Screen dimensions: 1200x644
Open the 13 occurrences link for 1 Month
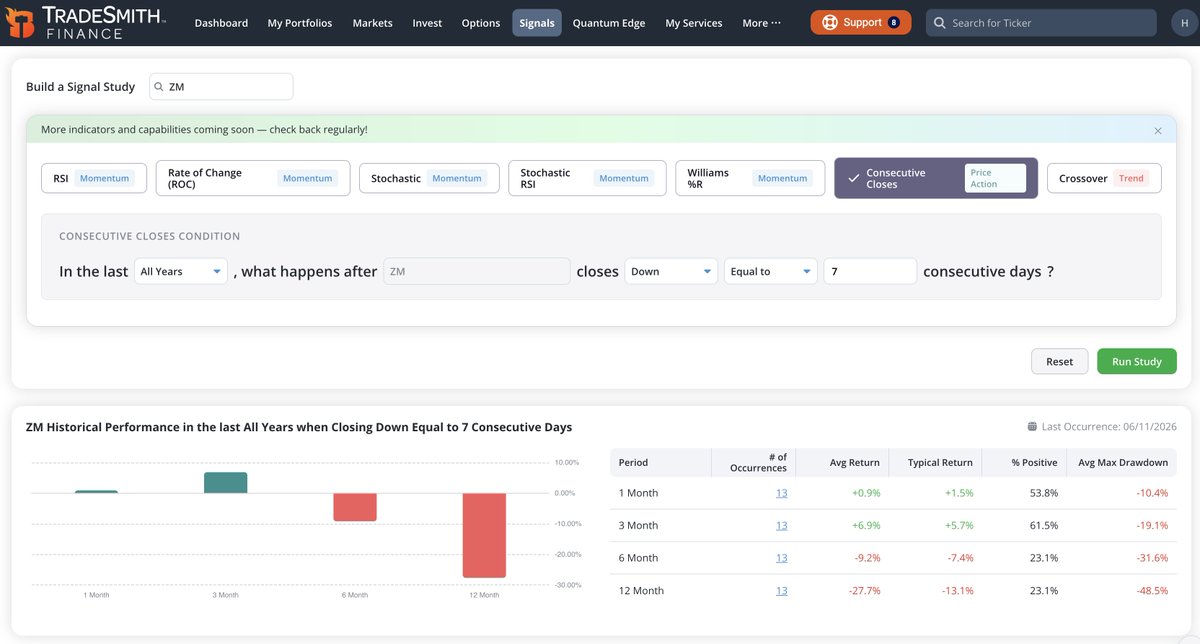[781, 493]
